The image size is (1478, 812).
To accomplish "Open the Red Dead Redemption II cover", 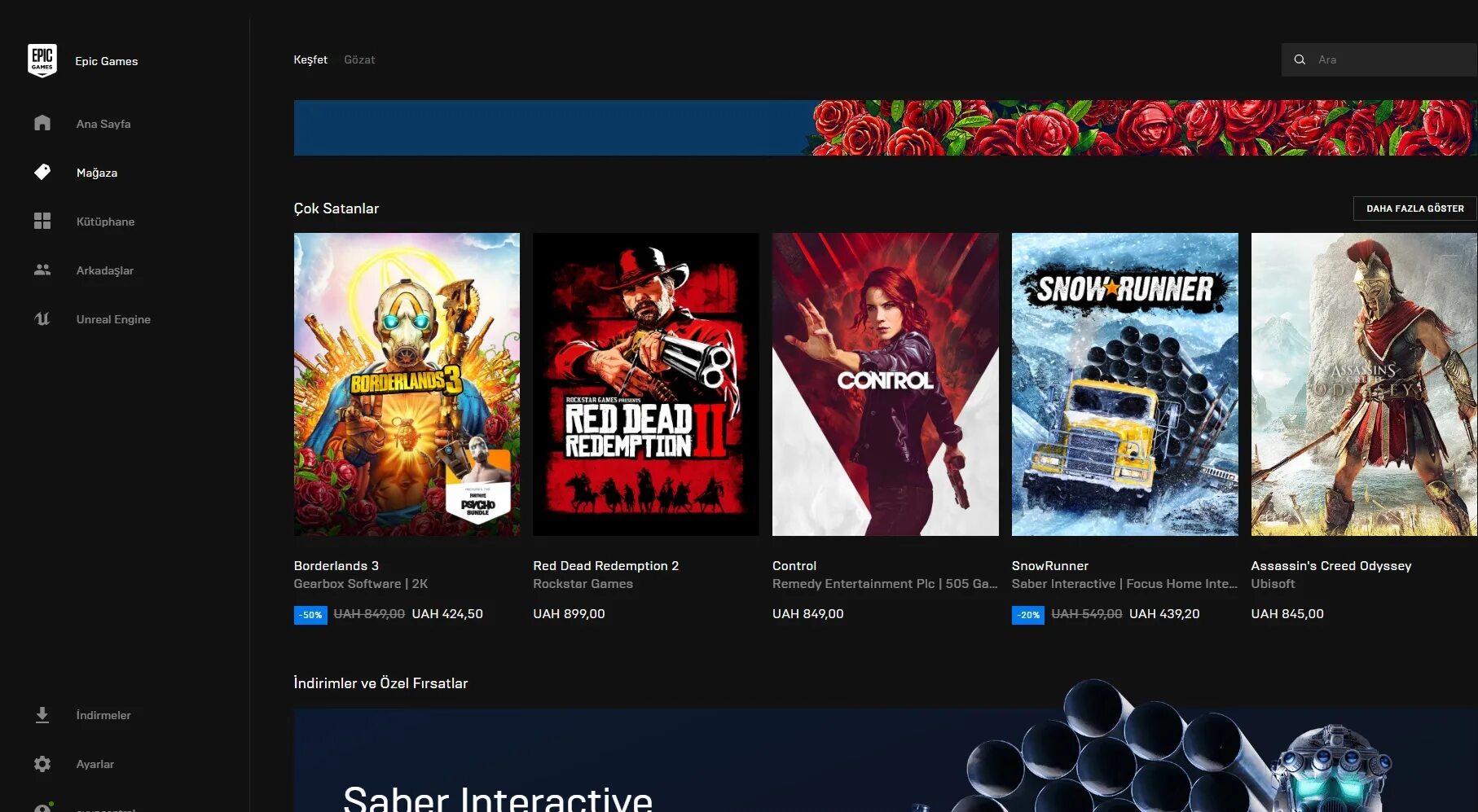I will 645,384.
